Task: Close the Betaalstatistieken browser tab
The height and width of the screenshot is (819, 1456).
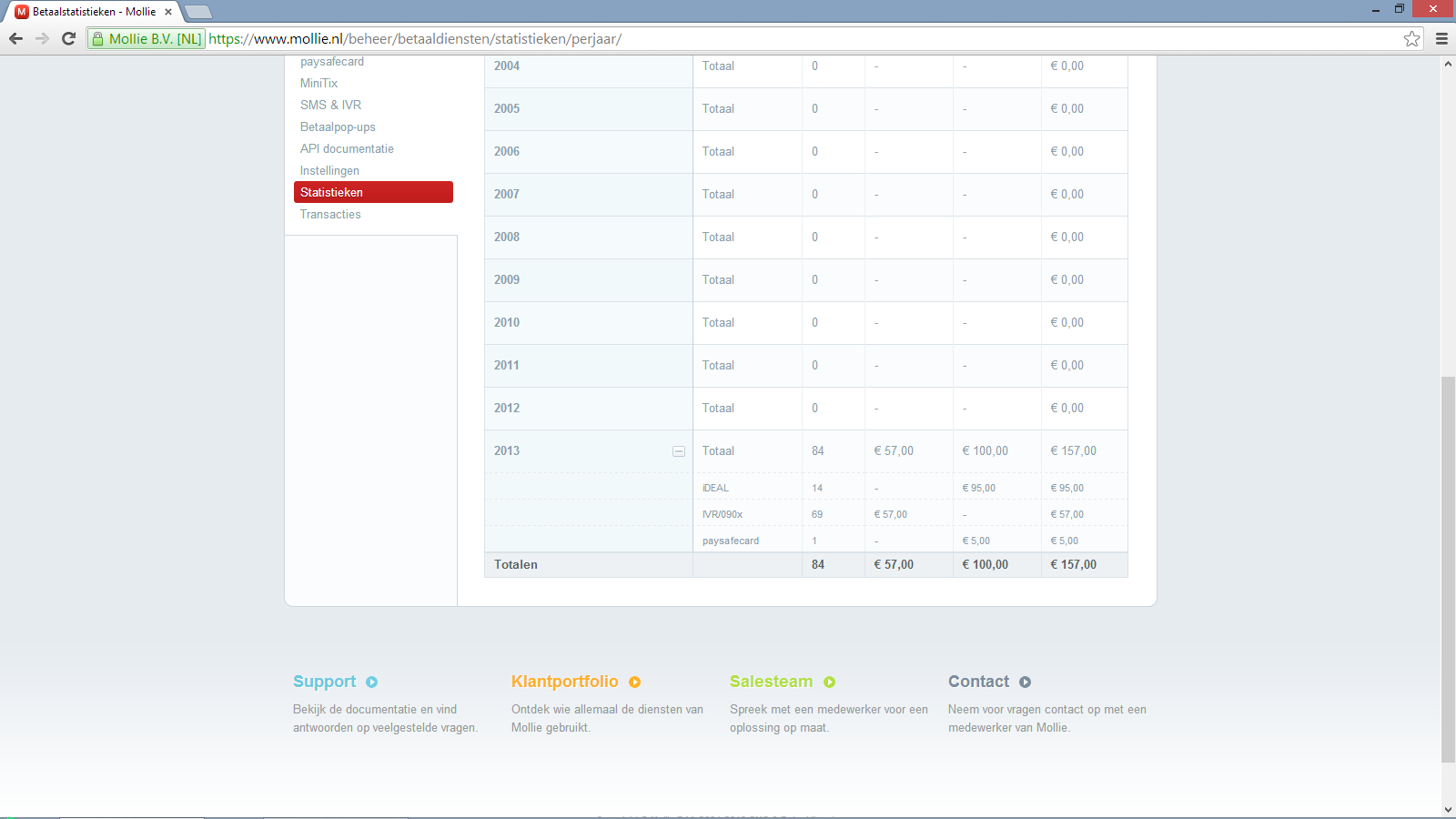Action: click(168, 12)
